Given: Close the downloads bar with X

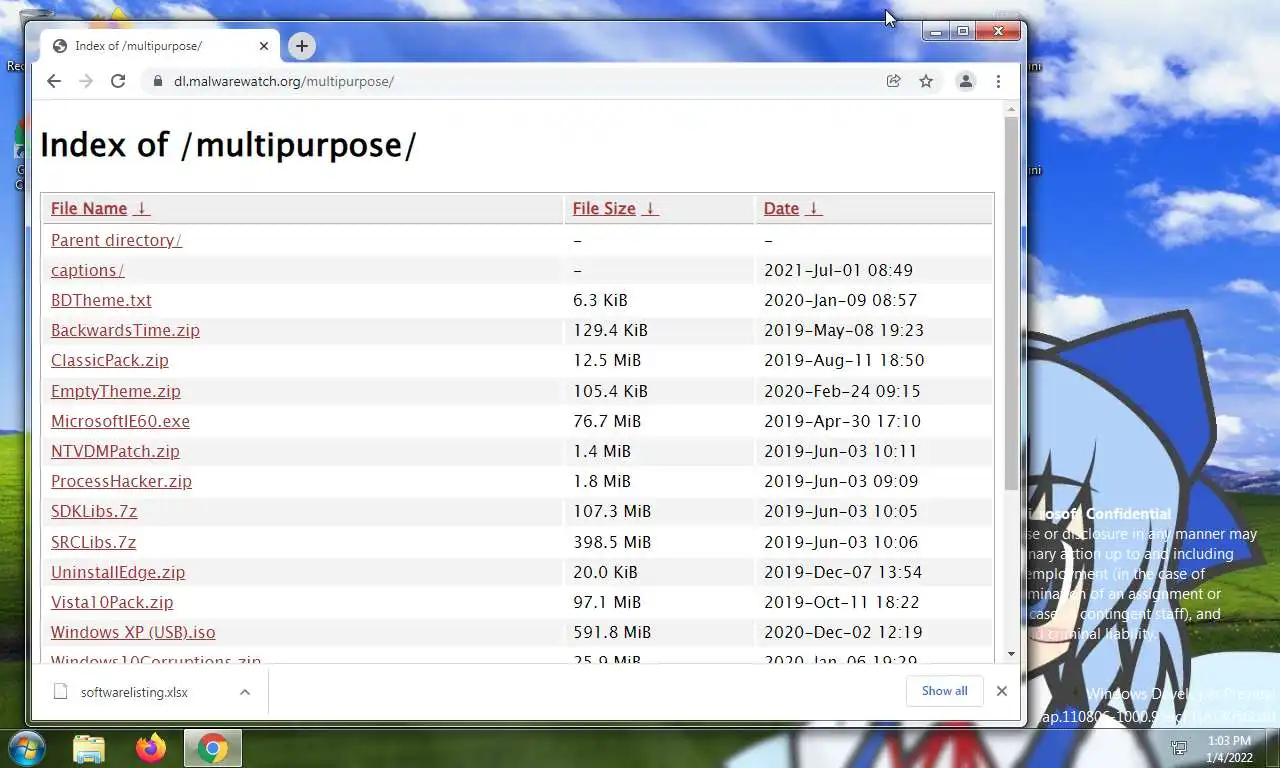Looking at the screenshot, I should pyautogui.click(x=1001, y=691).
